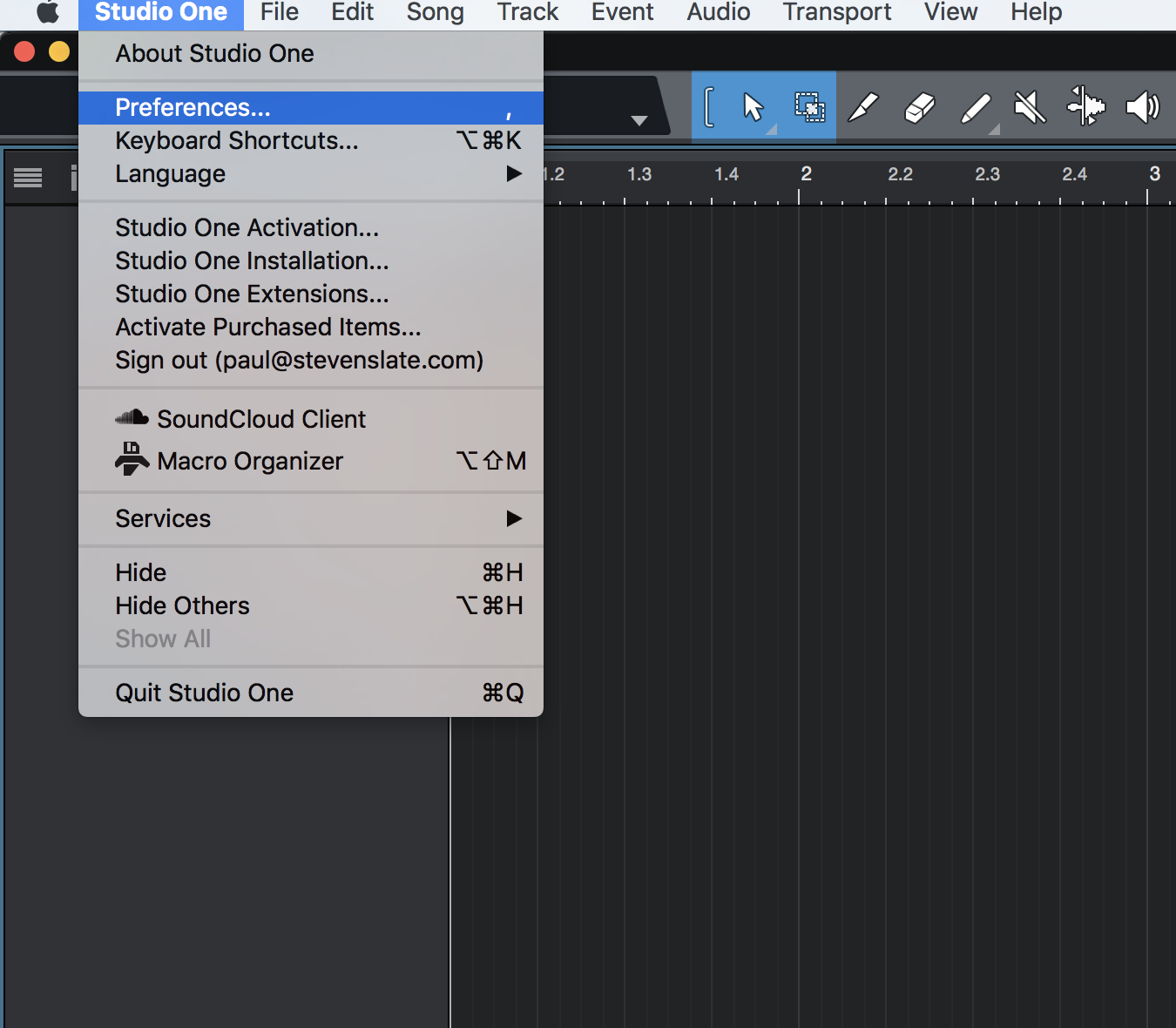Select Activate Purchased Items
Screen dimensions: 1176x1028
tap(311, 327)
